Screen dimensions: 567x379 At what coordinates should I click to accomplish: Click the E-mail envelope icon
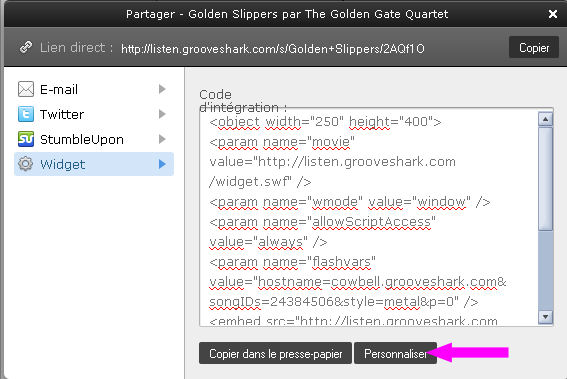click(26, 89)
